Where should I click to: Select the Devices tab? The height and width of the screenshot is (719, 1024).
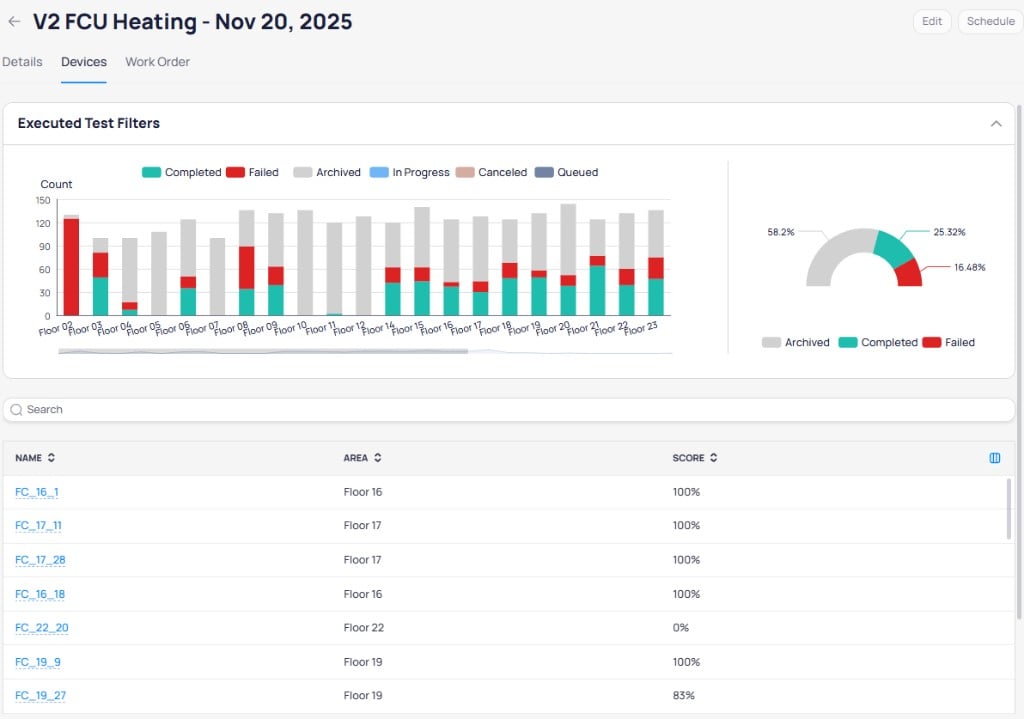coord(84,62)
